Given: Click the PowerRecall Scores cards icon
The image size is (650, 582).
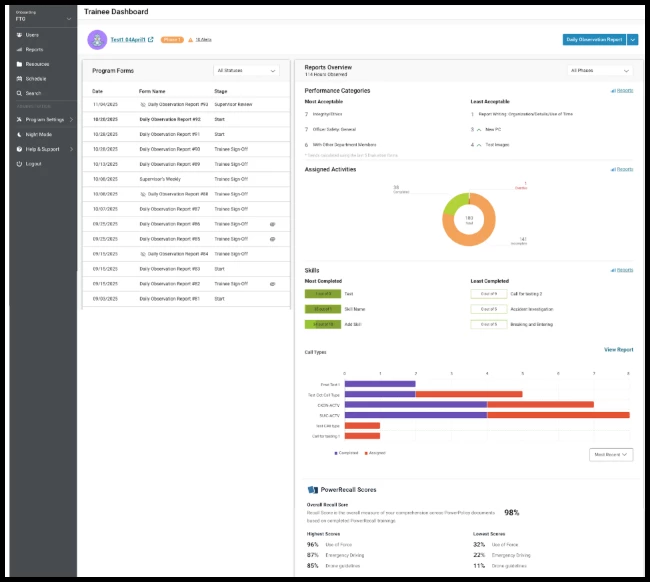Looking at the screenshot, I should pyautogui.click(x=313, y=490).
